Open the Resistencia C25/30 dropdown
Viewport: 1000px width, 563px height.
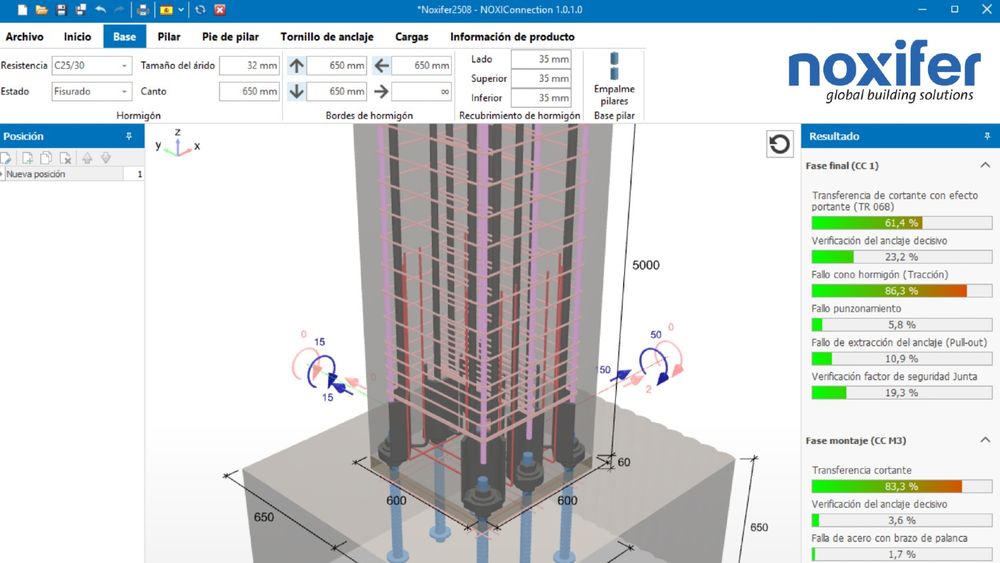click(124, 66)
